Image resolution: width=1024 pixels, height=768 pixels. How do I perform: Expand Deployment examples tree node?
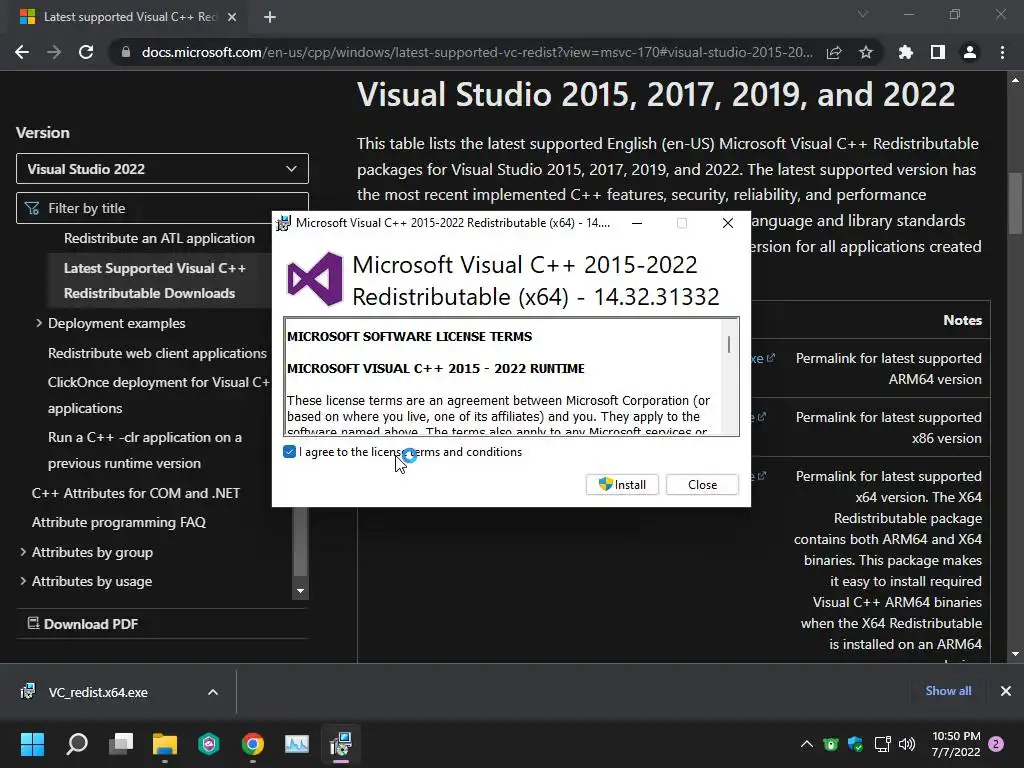click(x=39, y=323)
